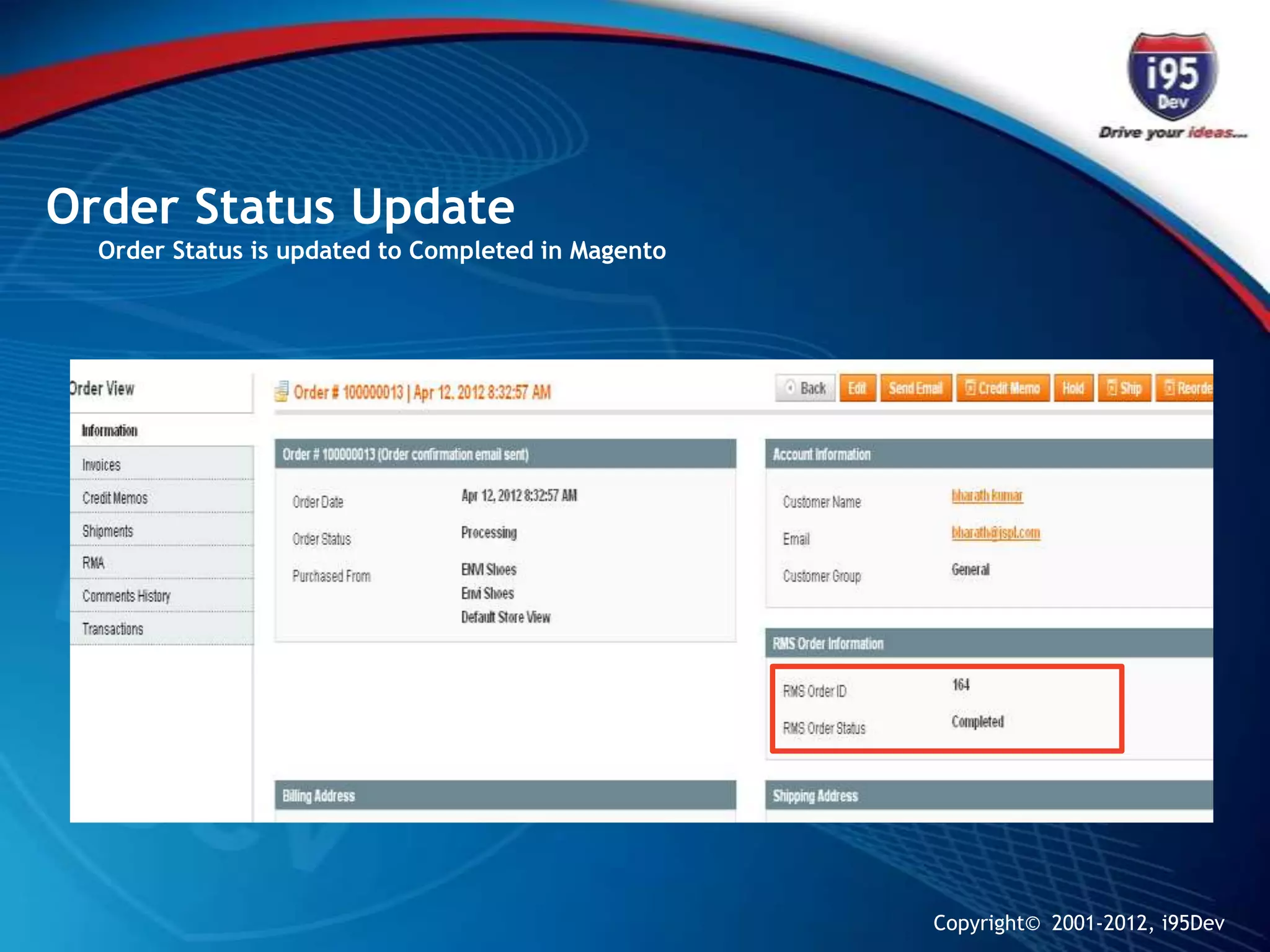This screenshot has width=1270, height=952.
Task: Click the Ship button
Action: [1124, 388]
